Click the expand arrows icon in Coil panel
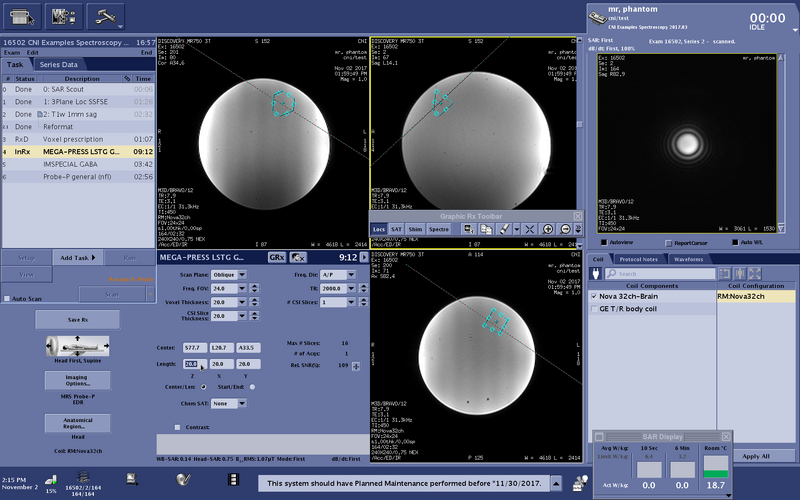This screenshot has width=800, height=500. [x=755, y=274]
